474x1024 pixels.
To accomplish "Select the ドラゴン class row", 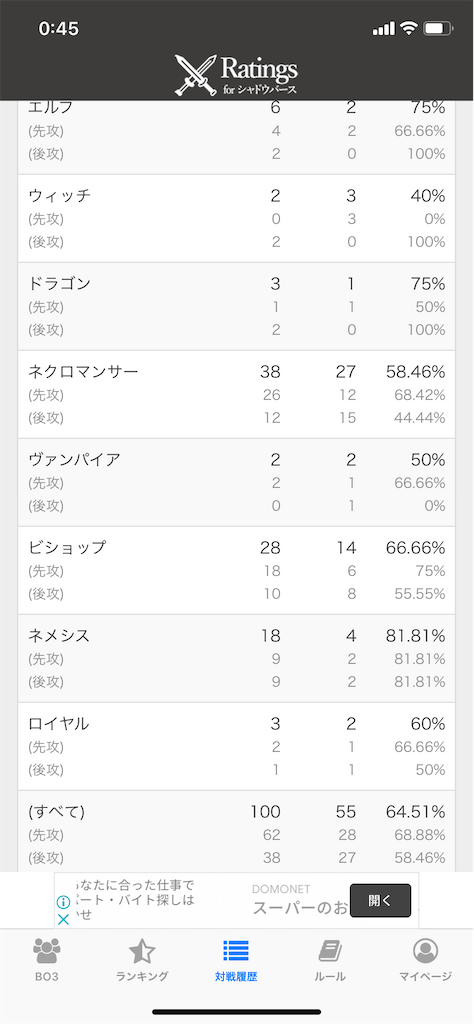I will pos(236,306).
